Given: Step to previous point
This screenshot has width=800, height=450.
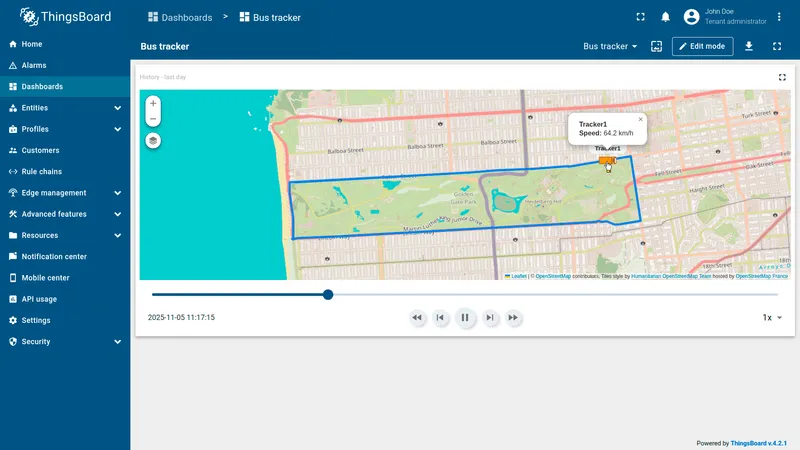Looking at the screenshot, I should [440, 317].
